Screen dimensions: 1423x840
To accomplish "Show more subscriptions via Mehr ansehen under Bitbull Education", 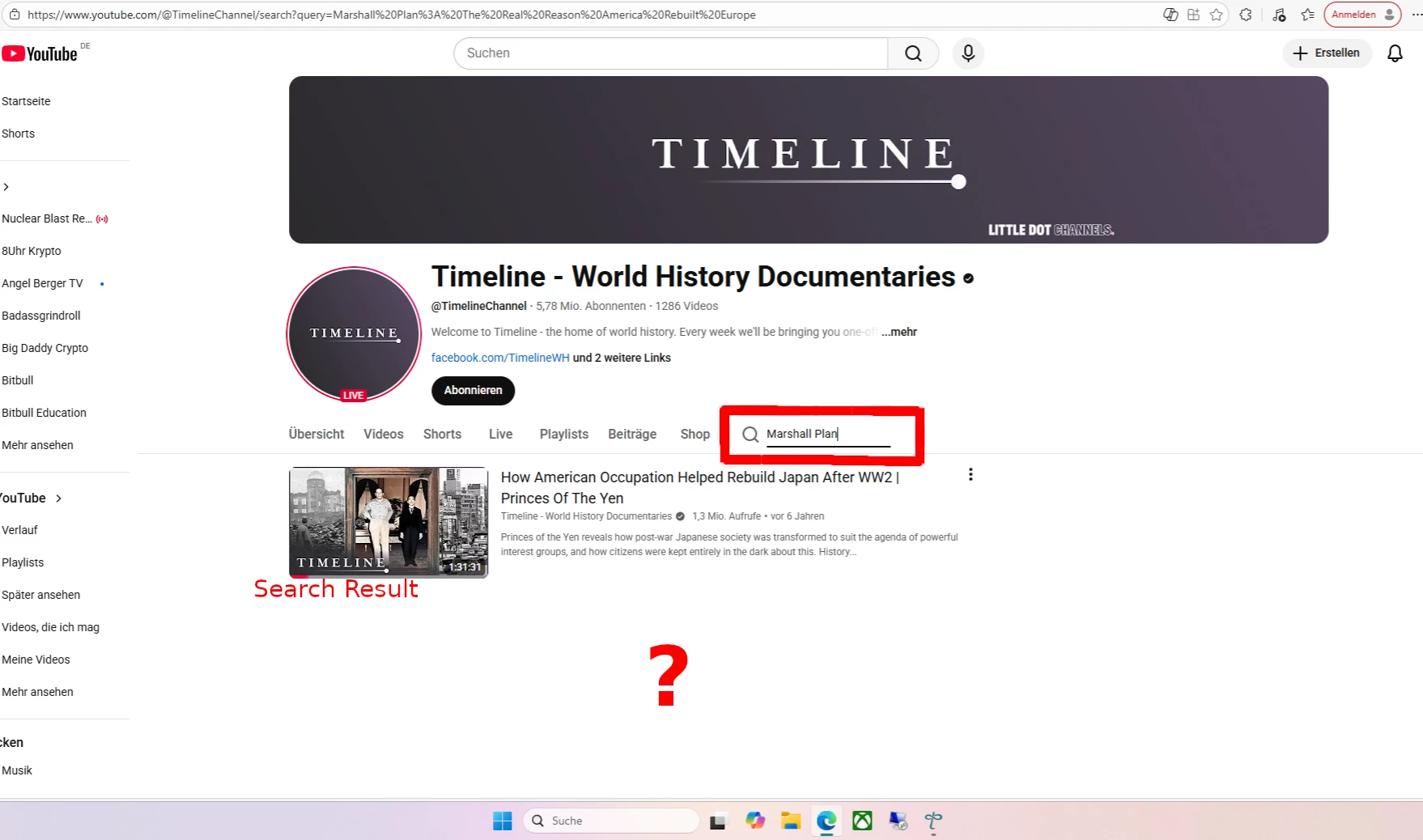I will 37,445.
